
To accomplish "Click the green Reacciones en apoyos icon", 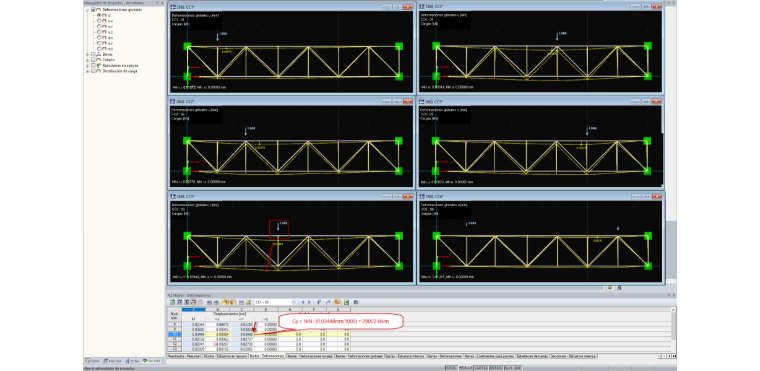I will coord(98,65).
